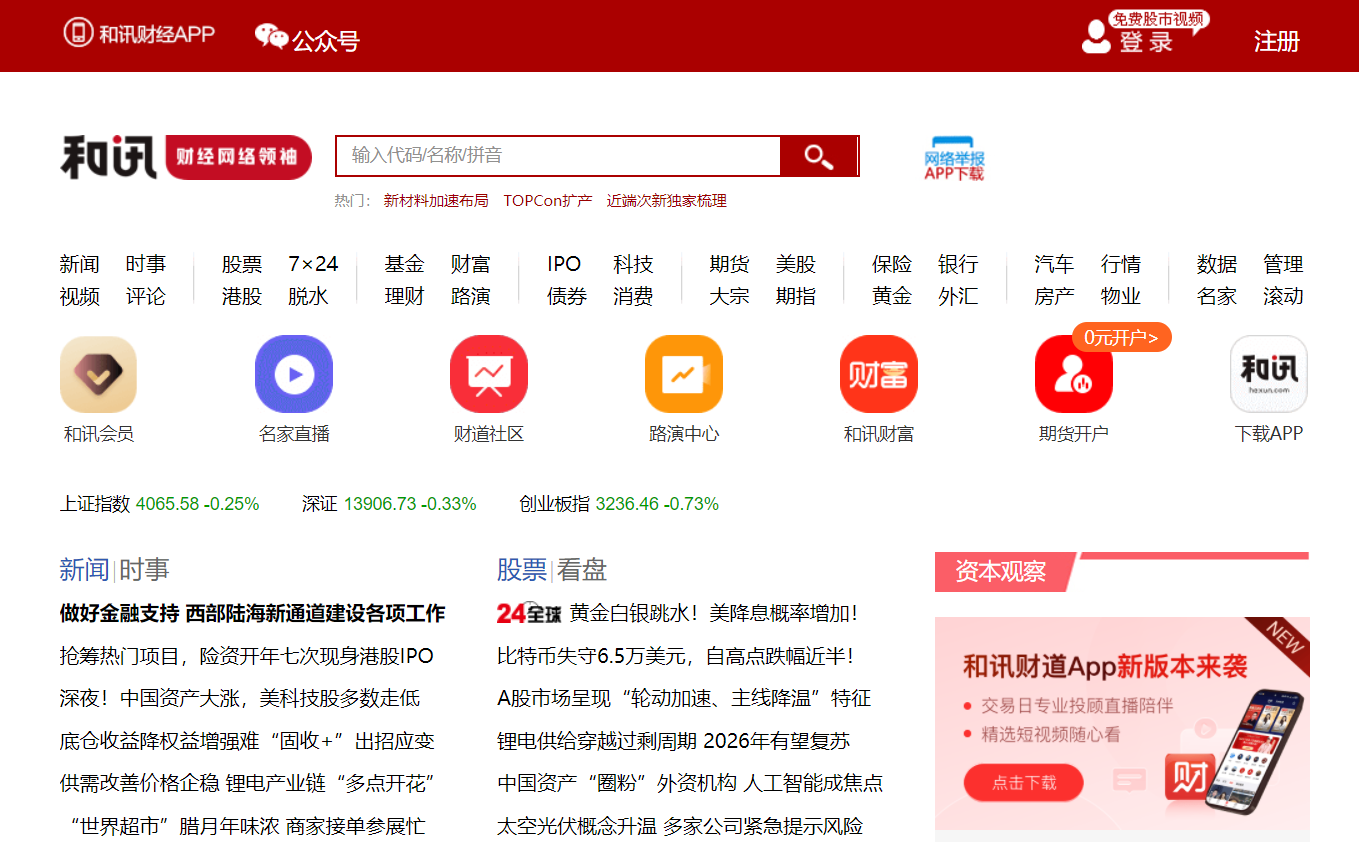
Task: Open the 名家直播 play icon
Action: [293, 374]
